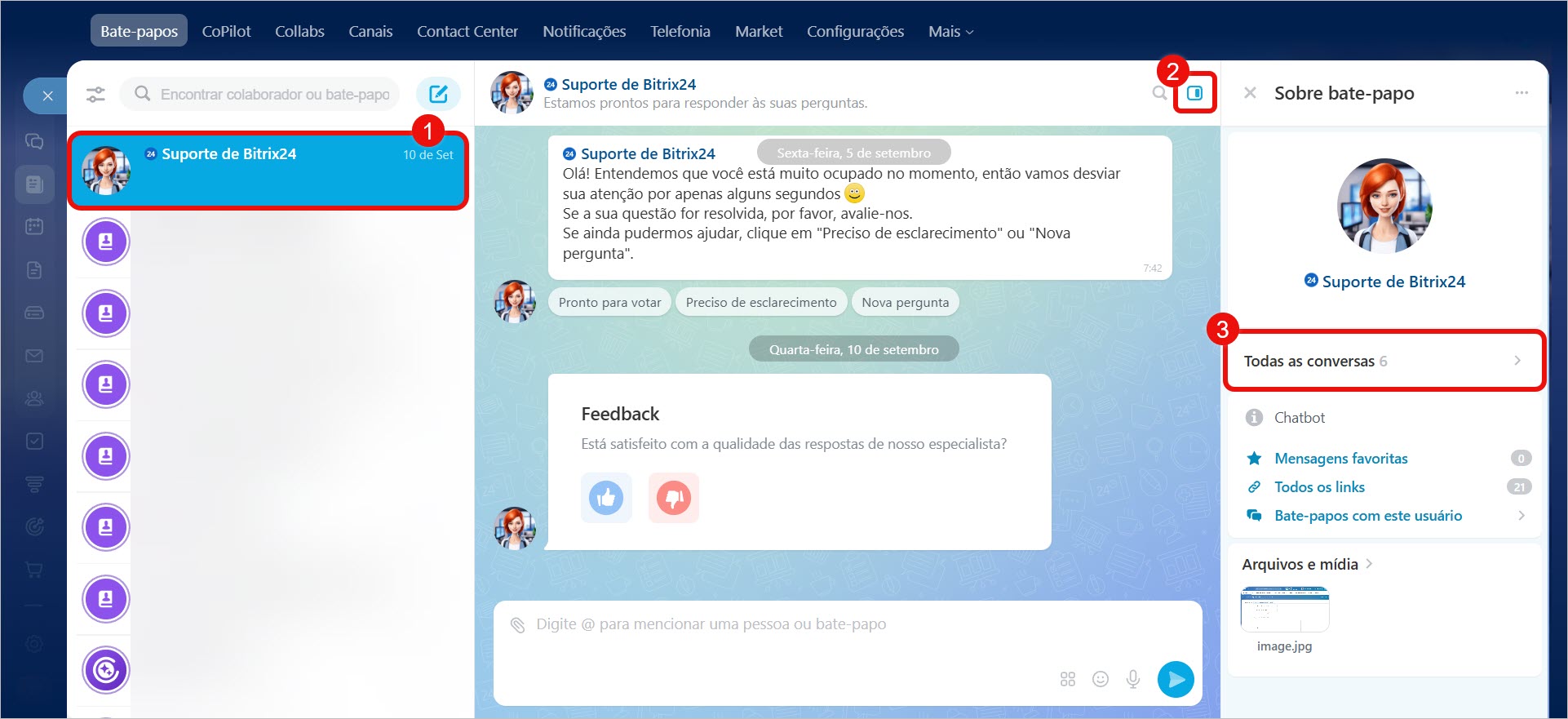The height and width of the screenshot is (719, 1568).
Task: Click the new chat compose icon
Action: [438, 94]
